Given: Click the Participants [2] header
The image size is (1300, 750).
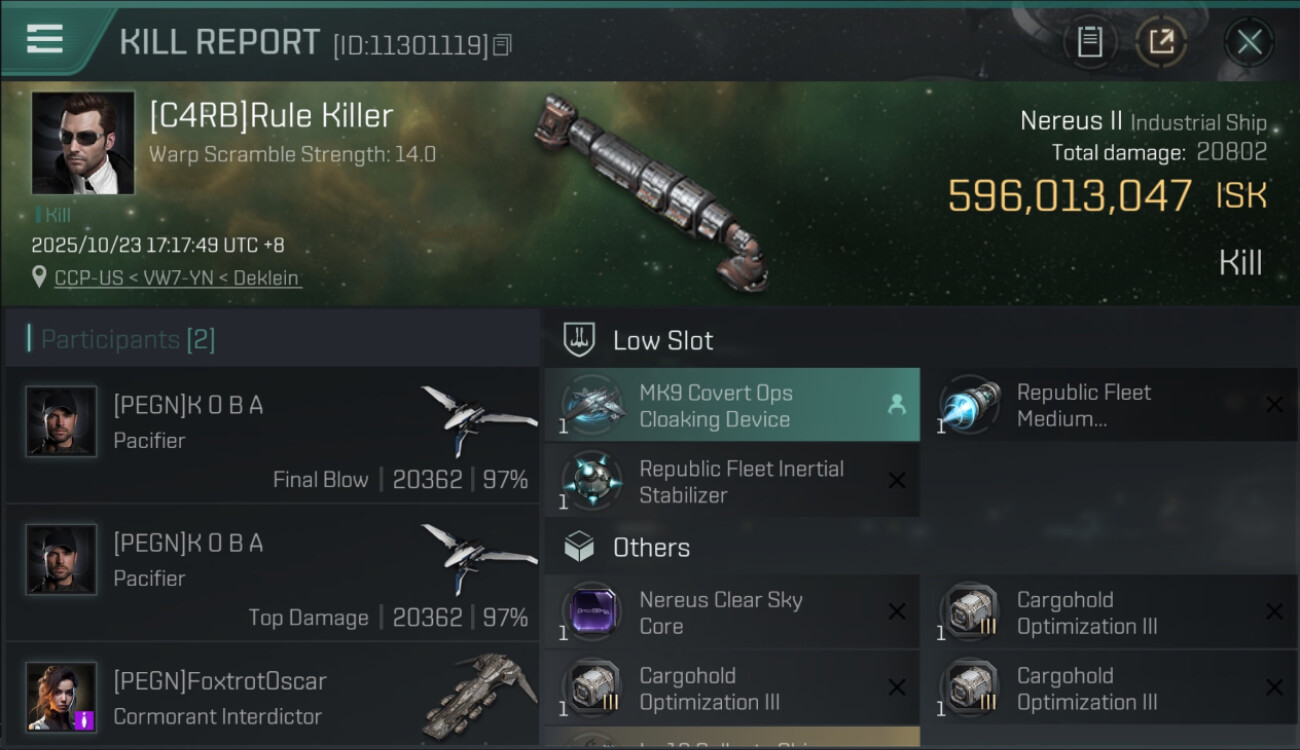Looking at the screenshot, I should click(128, 340).
